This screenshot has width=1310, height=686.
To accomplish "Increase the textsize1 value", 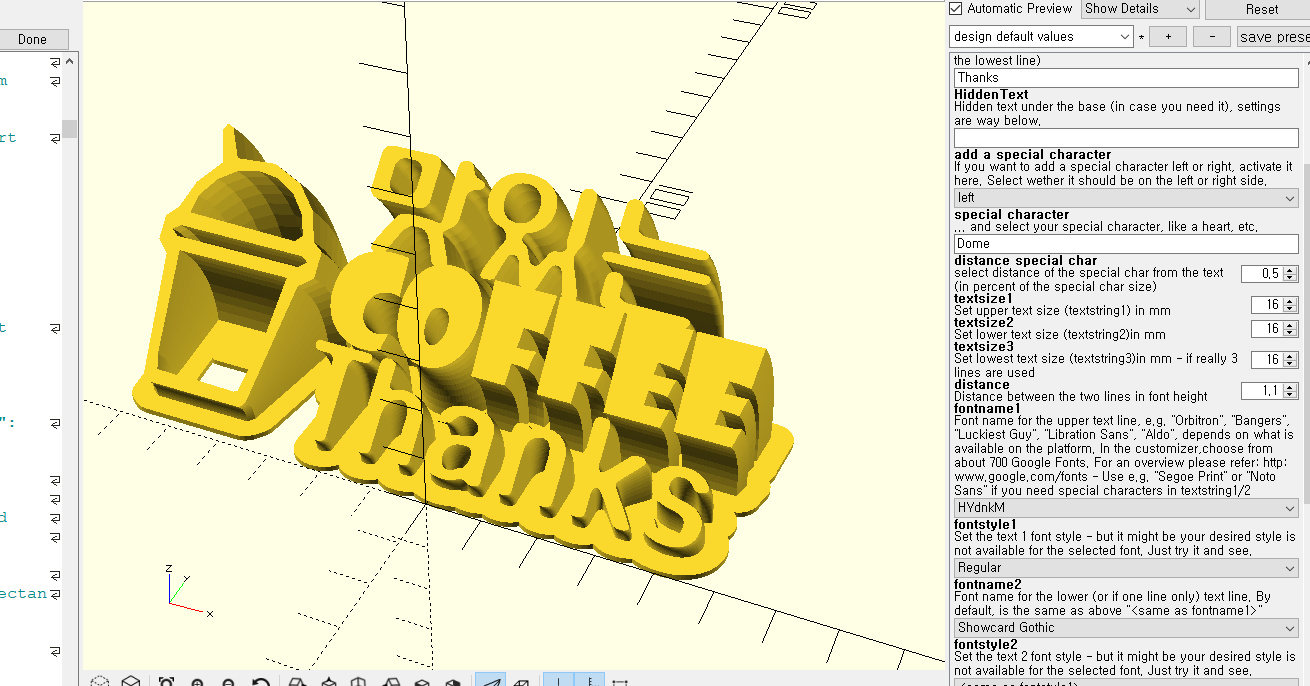I will click(x=1291, y=300).
